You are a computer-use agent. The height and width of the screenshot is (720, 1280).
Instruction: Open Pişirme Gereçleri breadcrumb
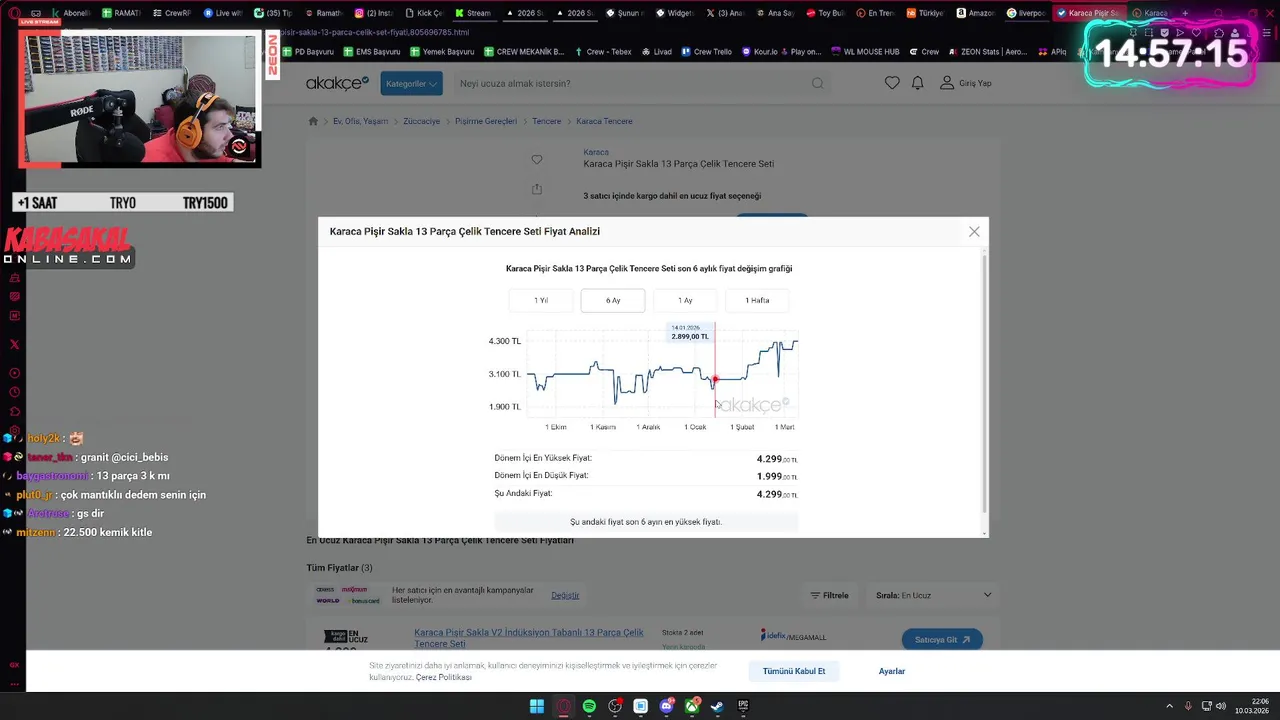coord(486,121)
